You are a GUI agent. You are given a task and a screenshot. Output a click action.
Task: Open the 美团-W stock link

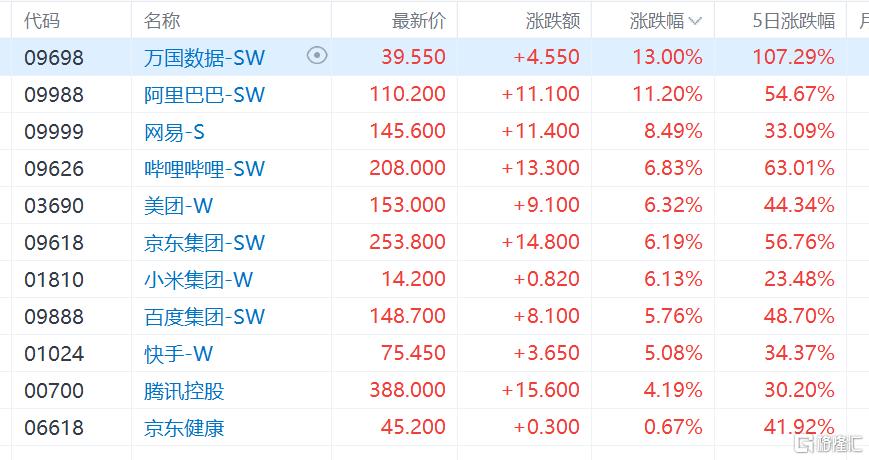point(178,206)
